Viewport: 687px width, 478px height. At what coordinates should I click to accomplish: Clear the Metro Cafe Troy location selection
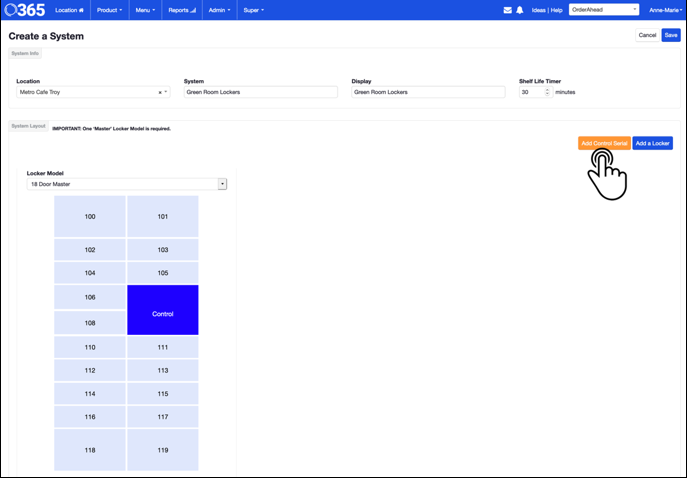[160, 92]
